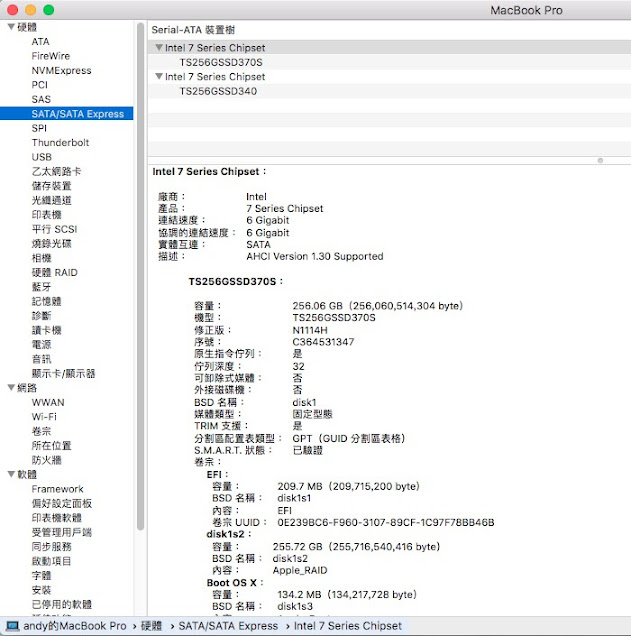
Task: Open FireWire in the sidebar
Action: 51,56
